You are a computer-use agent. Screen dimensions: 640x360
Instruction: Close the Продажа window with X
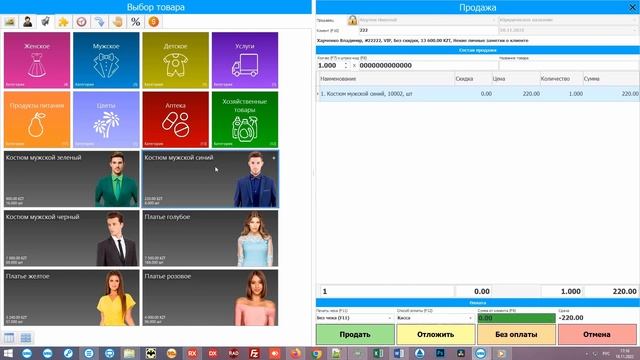632,7
